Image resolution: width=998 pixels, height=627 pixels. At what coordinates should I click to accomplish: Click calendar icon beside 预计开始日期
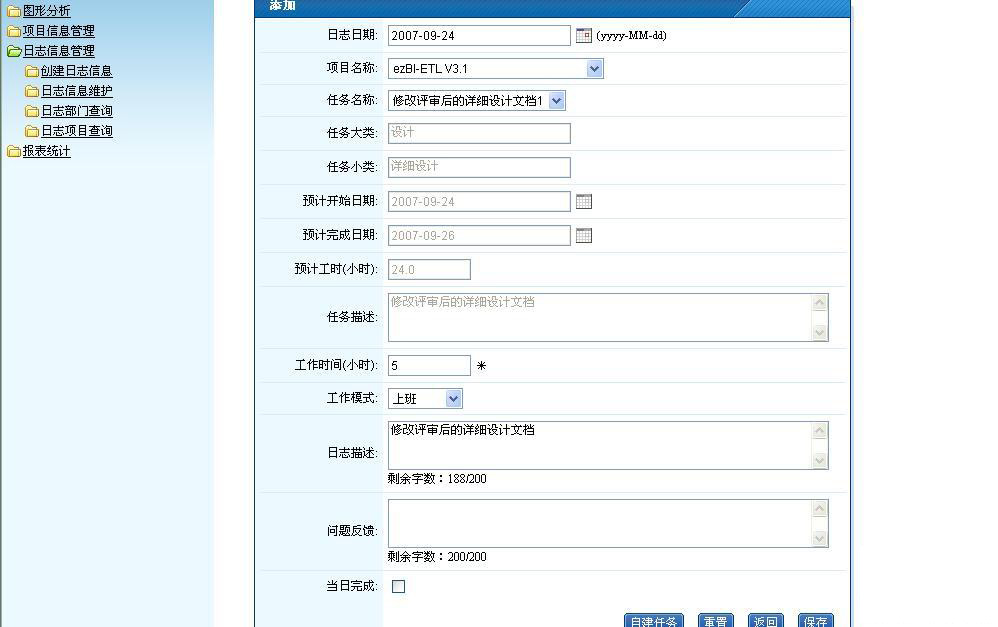point(584,201)
